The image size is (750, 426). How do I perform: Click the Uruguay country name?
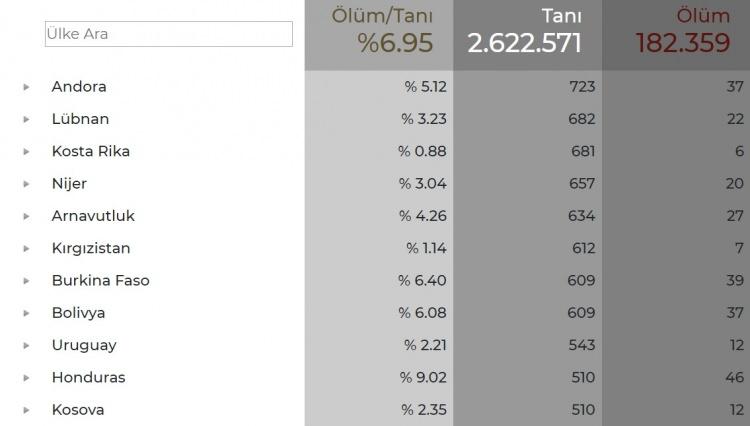click(x=84, y=346)
